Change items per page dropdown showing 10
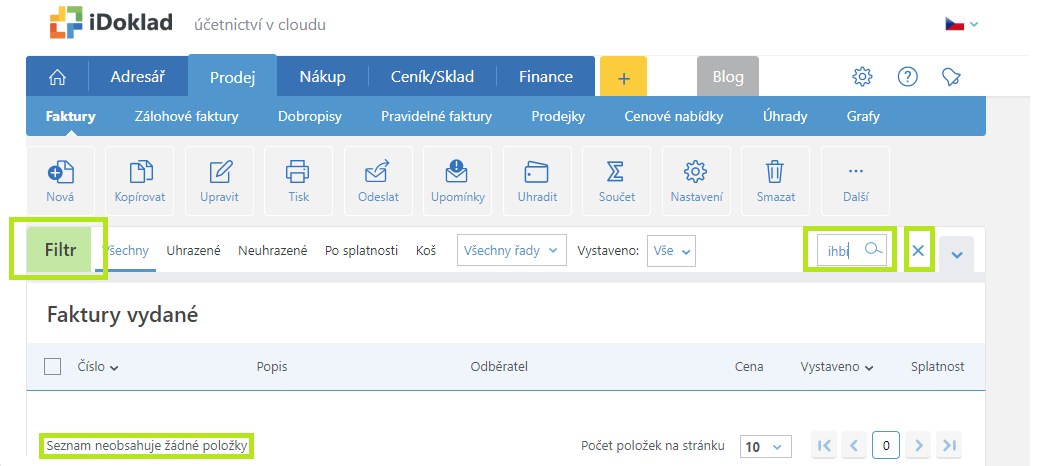Image resolution: width=1051 pixels, height=466 pixels. (x=765, y=447)
